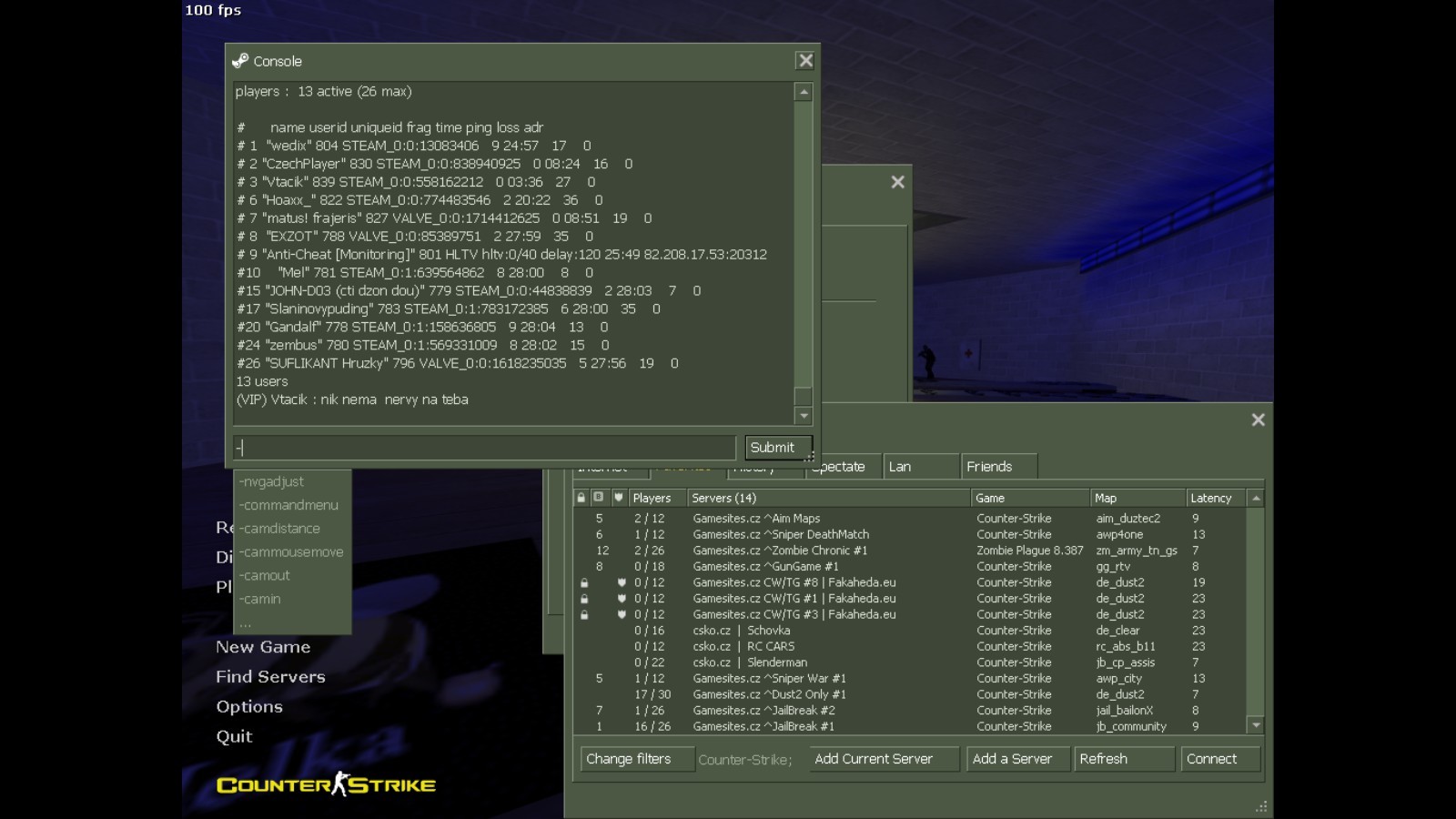The width and height of the screenshot is (1456, 819).
Task: Close the server browser window
Action: click(x=1258, y=420)
